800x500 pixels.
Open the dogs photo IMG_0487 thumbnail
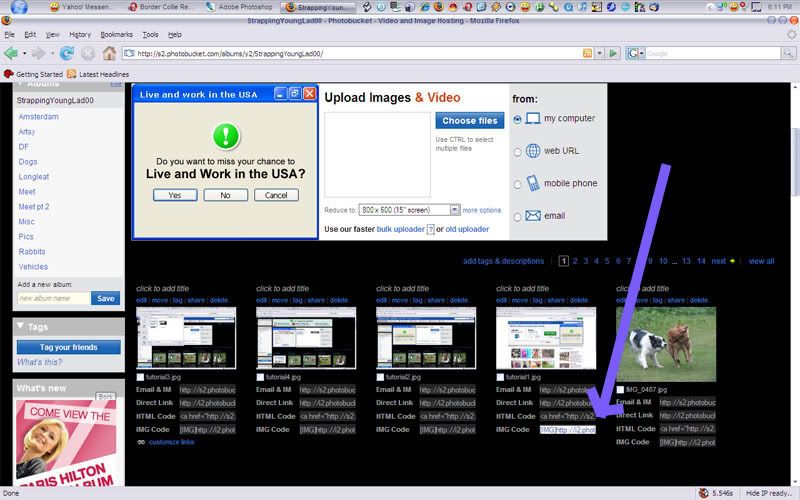(666, 344)
